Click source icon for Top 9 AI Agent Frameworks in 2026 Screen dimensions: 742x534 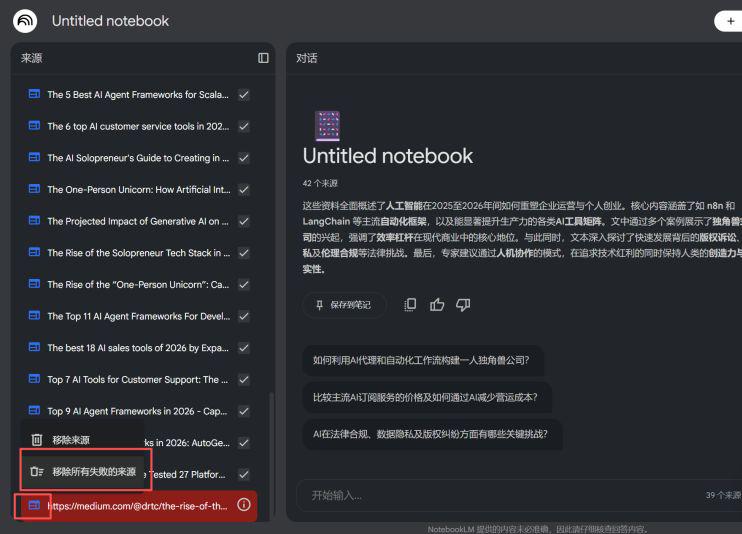(x=35, y=410)
